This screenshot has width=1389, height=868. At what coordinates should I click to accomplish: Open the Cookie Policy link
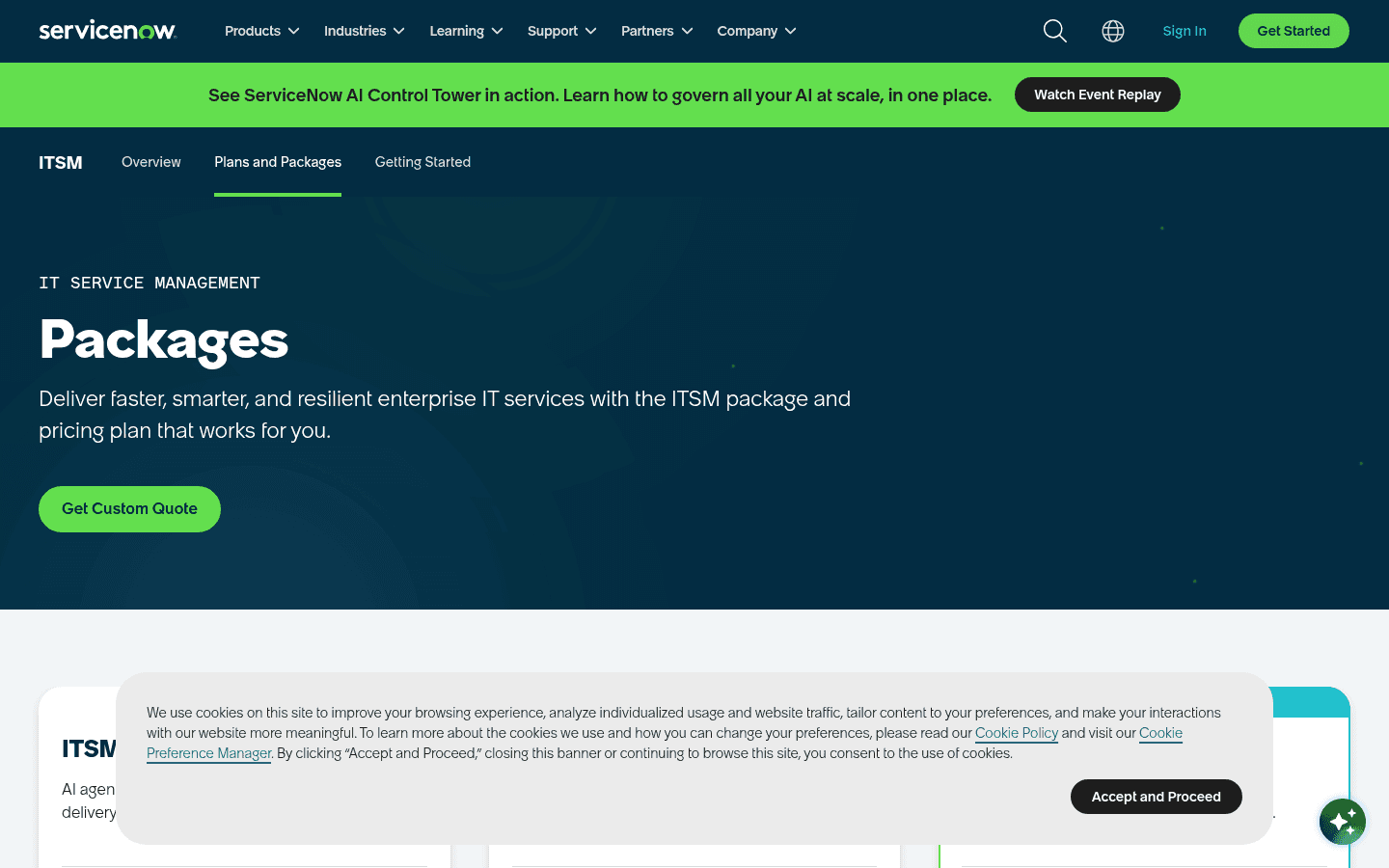coord(1017,733)
